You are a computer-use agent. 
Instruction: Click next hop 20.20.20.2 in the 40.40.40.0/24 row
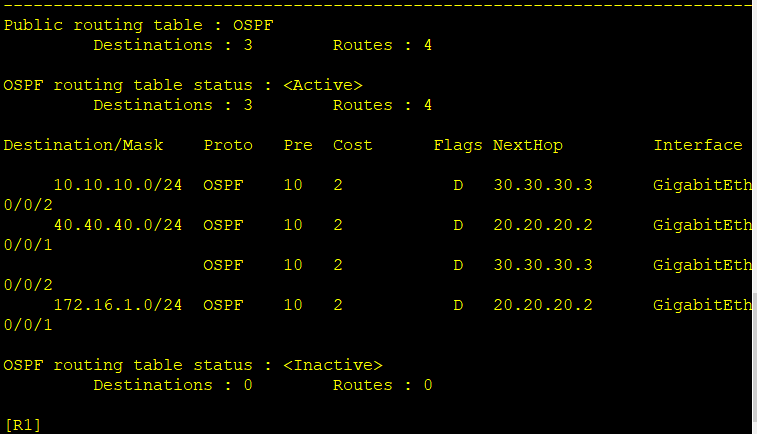click(542, 225)
